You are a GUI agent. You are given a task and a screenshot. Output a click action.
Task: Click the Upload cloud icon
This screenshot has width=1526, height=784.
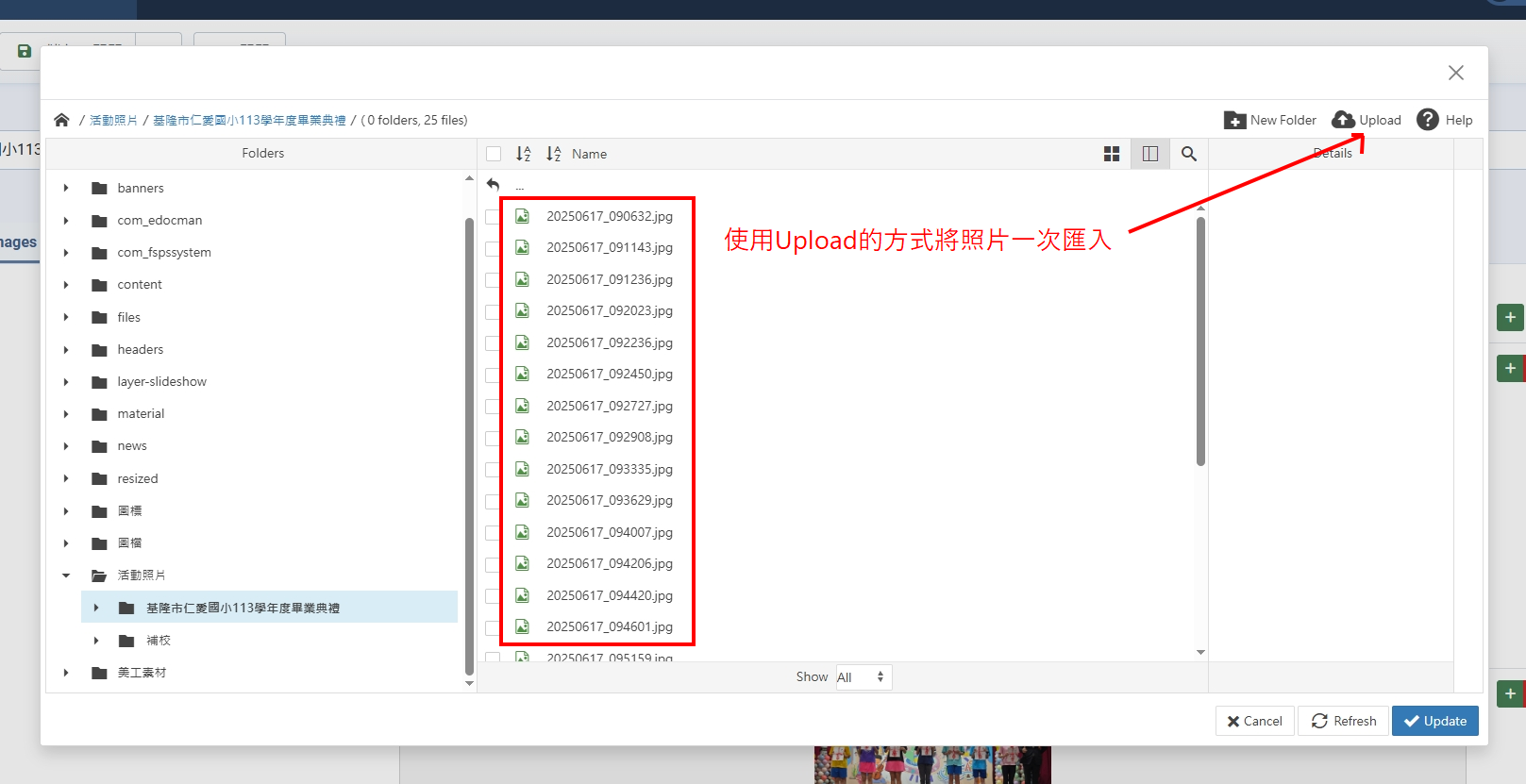click(x=1343, y=120)
